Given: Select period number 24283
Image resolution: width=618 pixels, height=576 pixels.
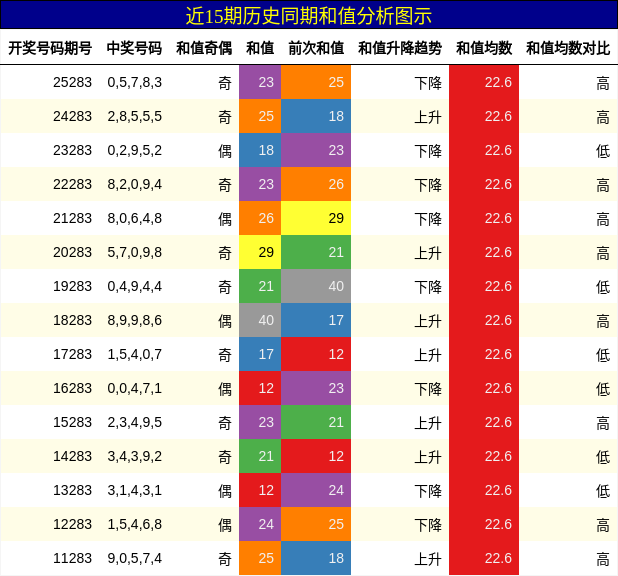Looking at the screenshot, I should 73,116.
